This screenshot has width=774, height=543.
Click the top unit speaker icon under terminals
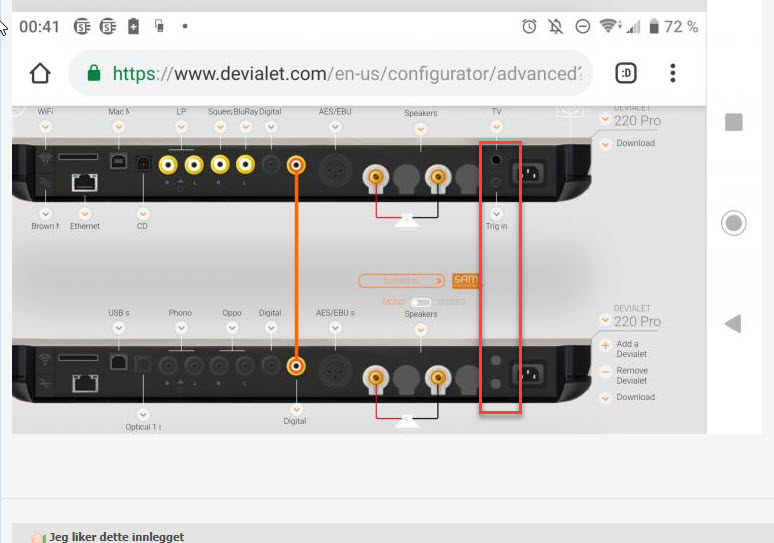[x=407, y=221]
